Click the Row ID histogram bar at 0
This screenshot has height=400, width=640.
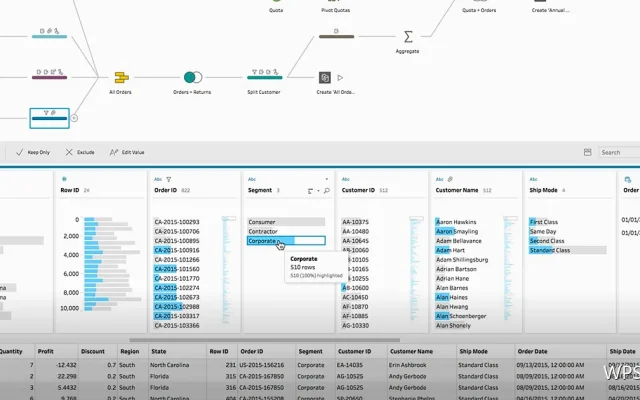98,220
